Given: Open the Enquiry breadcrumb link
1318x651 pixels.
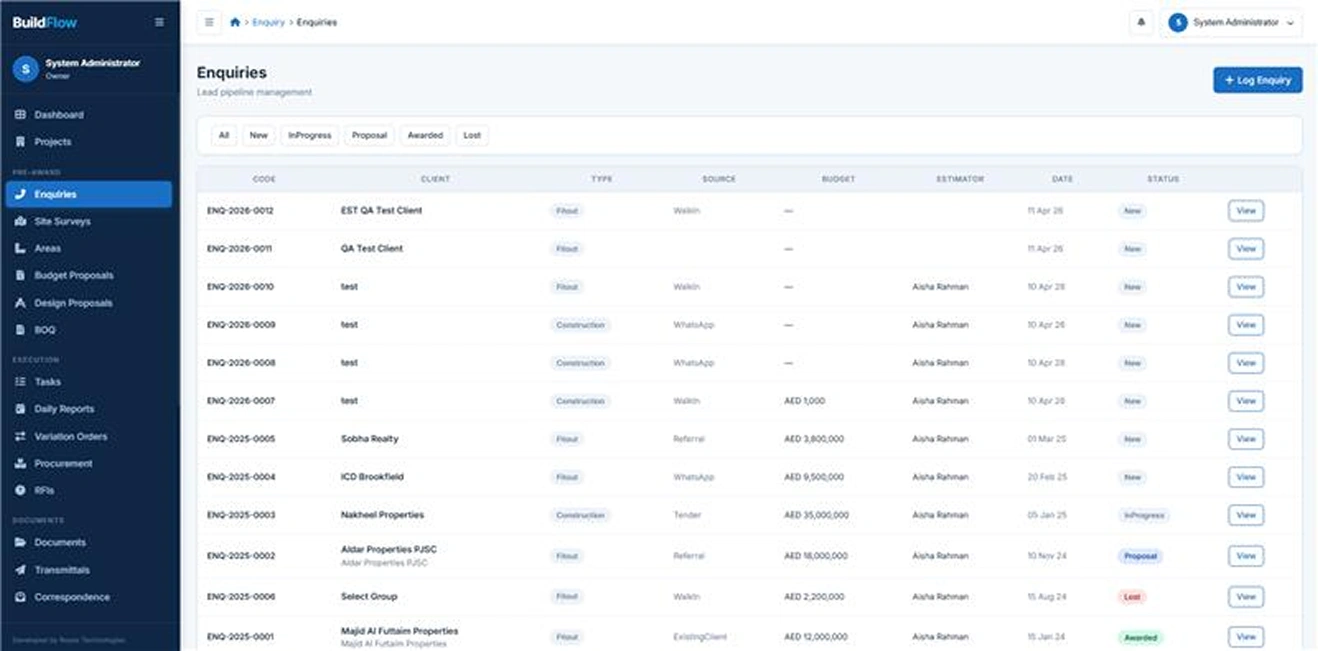Looking at the screenshot, I should point(268,22).
